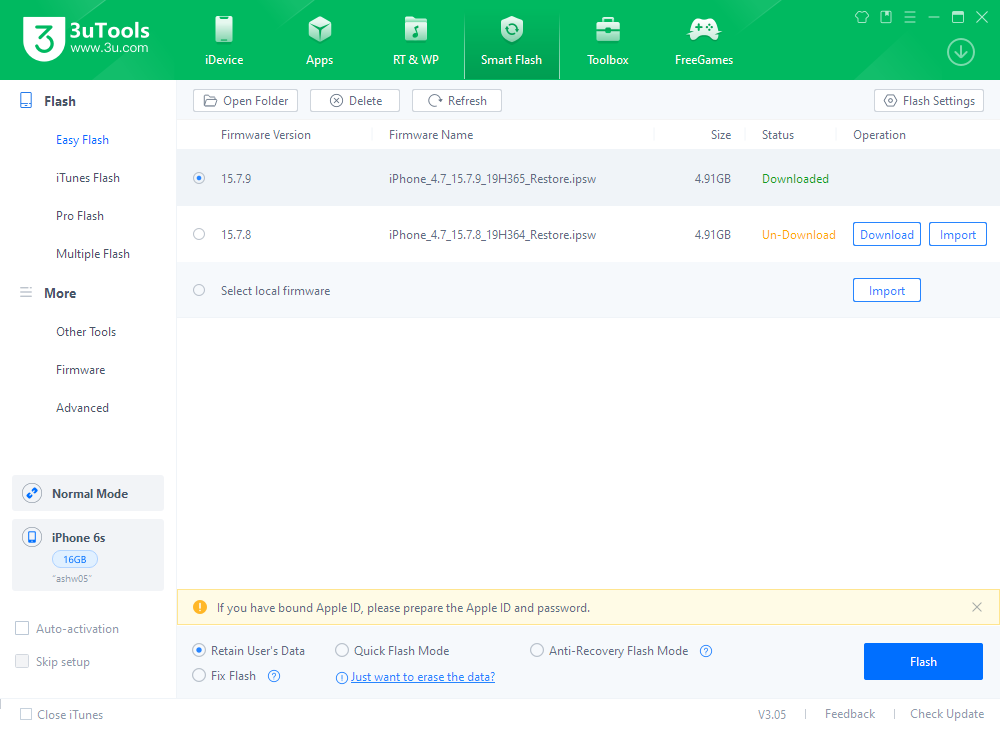Check the Close iTunes checkbox
1000x729 pixels.
point(26,714)
